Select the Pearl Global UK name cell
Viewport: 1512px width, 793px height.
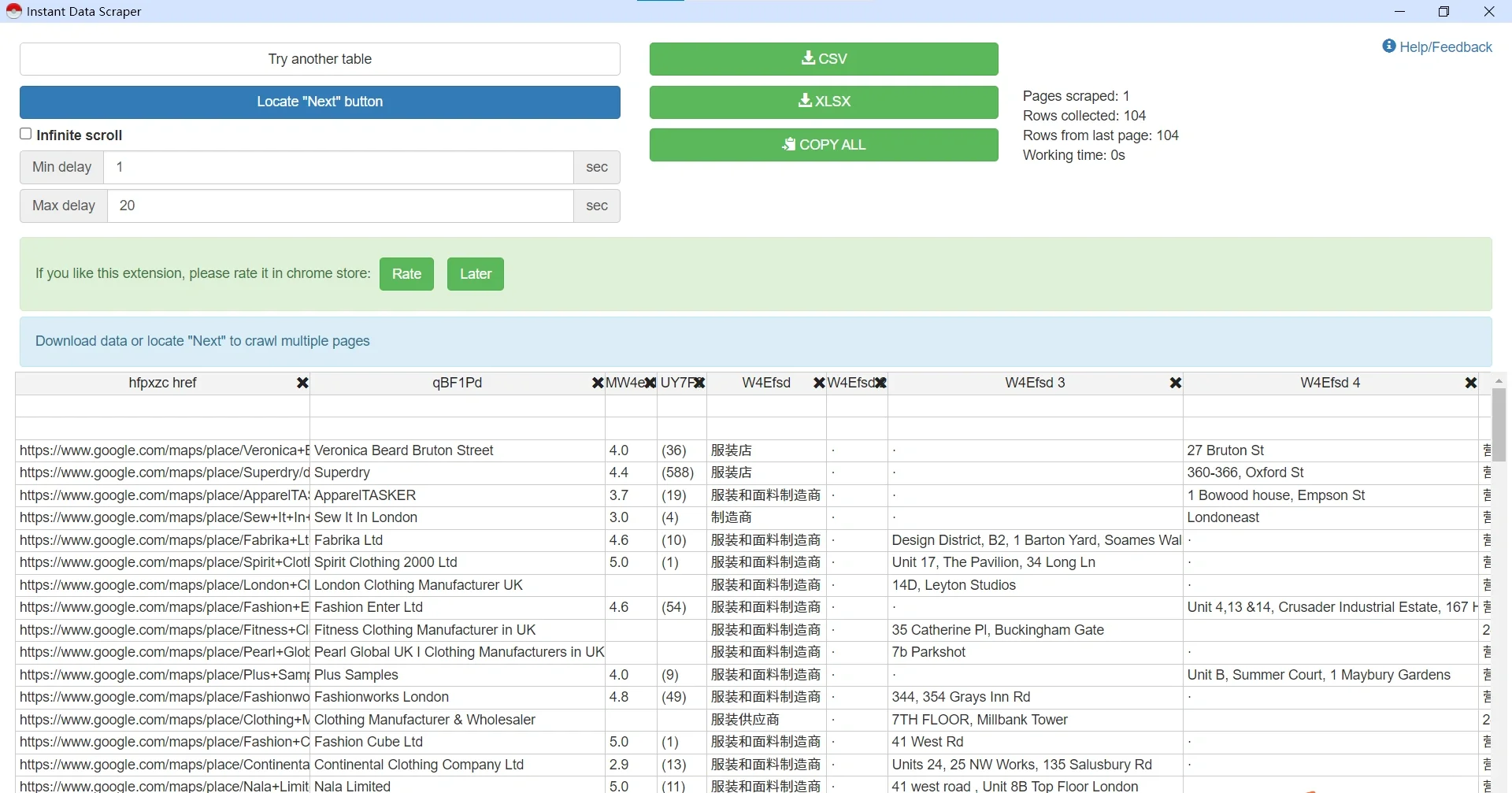[x=458, y=652]
